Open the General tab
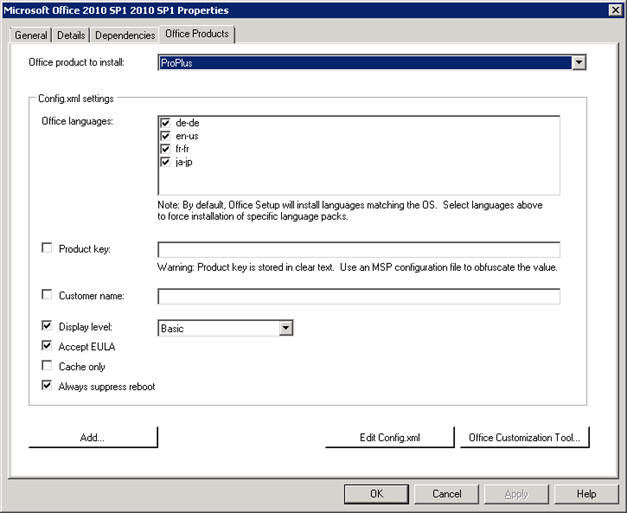Image resolution: width=627 pixels, height=513 pixels. click(x=31, y=35)
